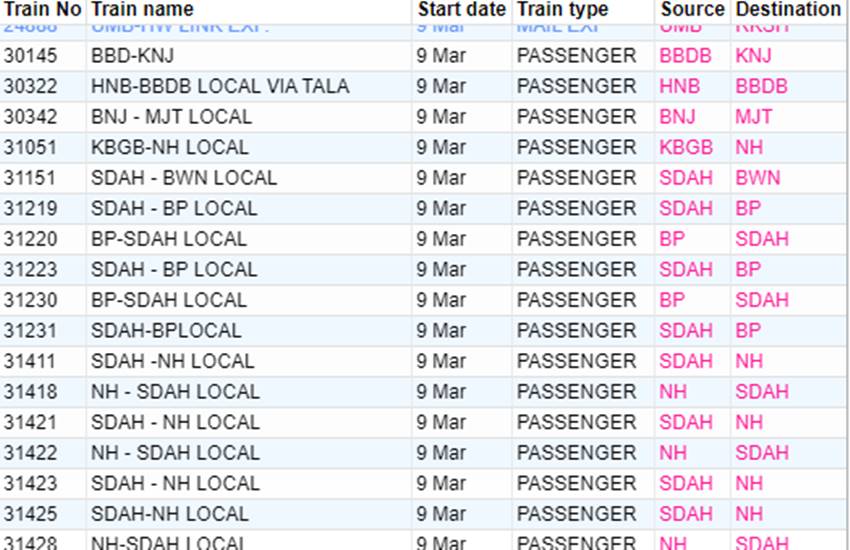
Task: Open KNJ destination station link
Action: tap(753, 56)
